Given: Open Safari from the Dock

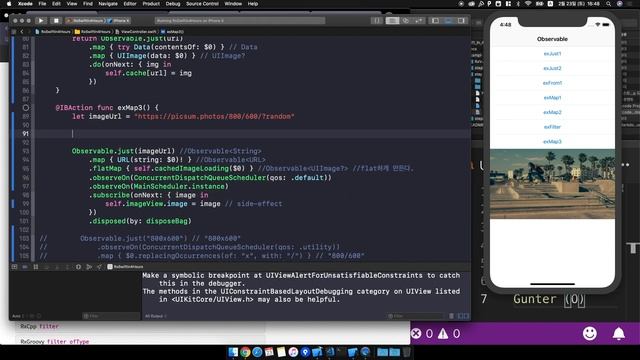Looking at the screenshot, I should 257,352.
